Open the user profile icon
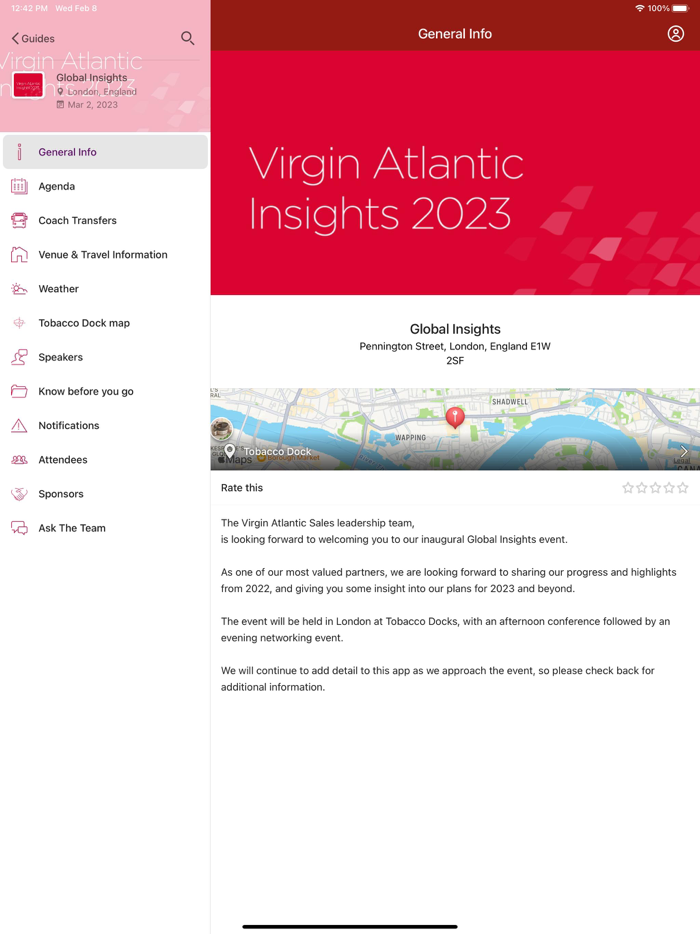Viewport: 700px width, 934px height. 676,34
